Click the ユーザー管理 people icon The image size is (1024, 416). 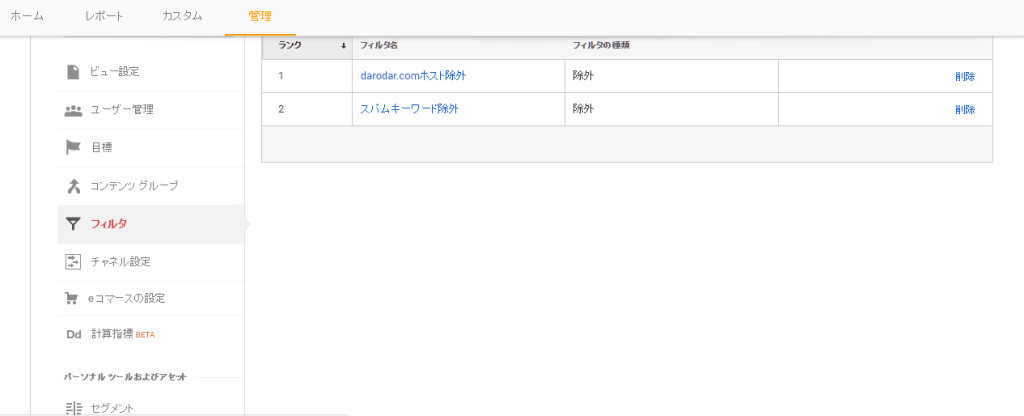73,110
